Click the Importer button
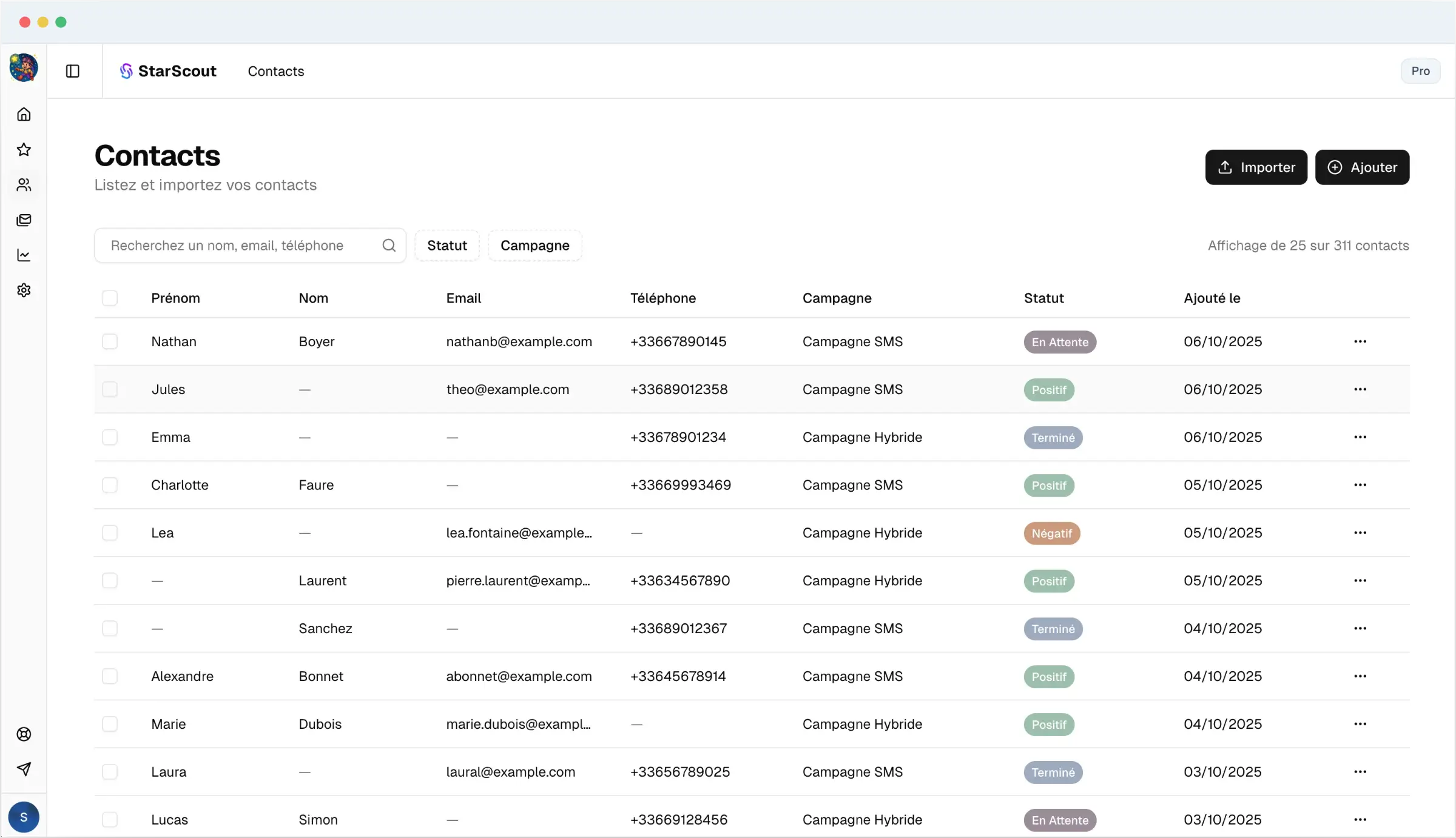1456x838 pixels. 1256,167
